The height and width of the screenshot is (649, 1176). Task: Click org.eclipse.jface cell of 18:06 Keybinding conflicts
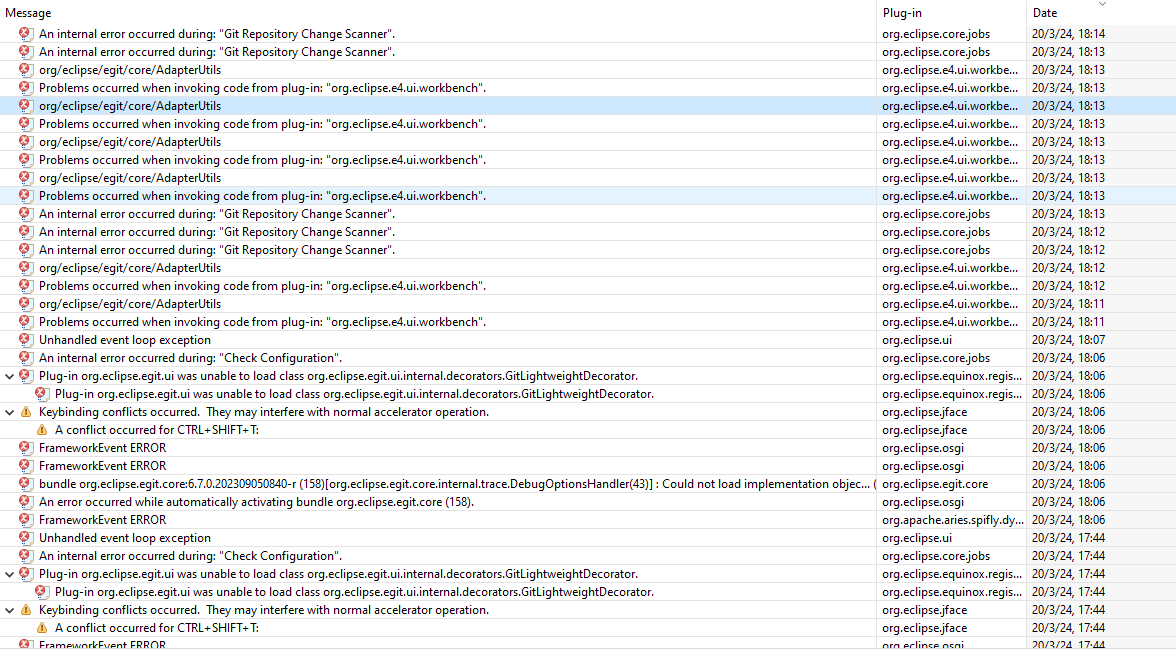tap(925, 412)
